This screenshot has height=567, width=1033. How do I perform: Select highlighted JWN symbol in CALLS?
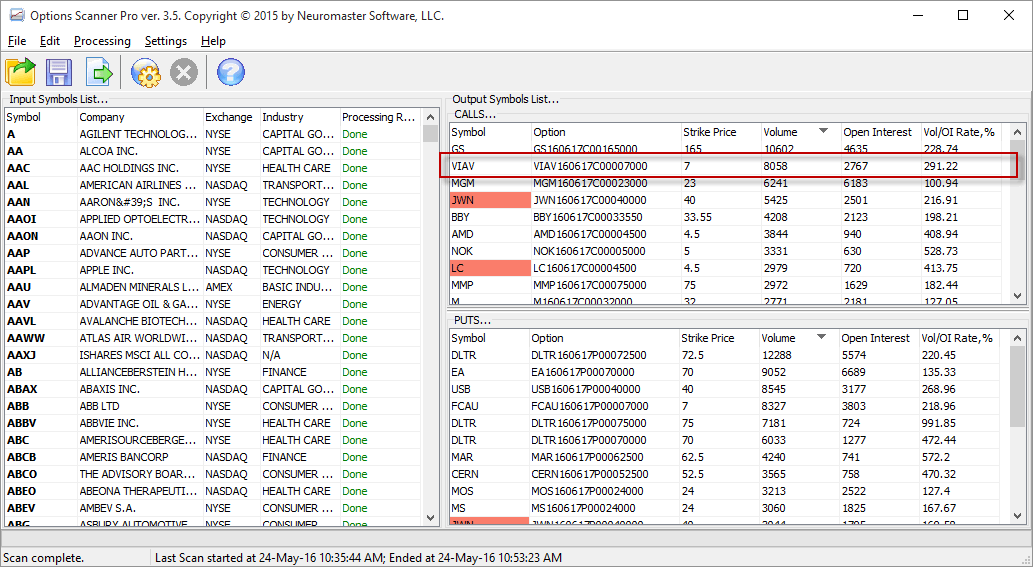[490, 200]
